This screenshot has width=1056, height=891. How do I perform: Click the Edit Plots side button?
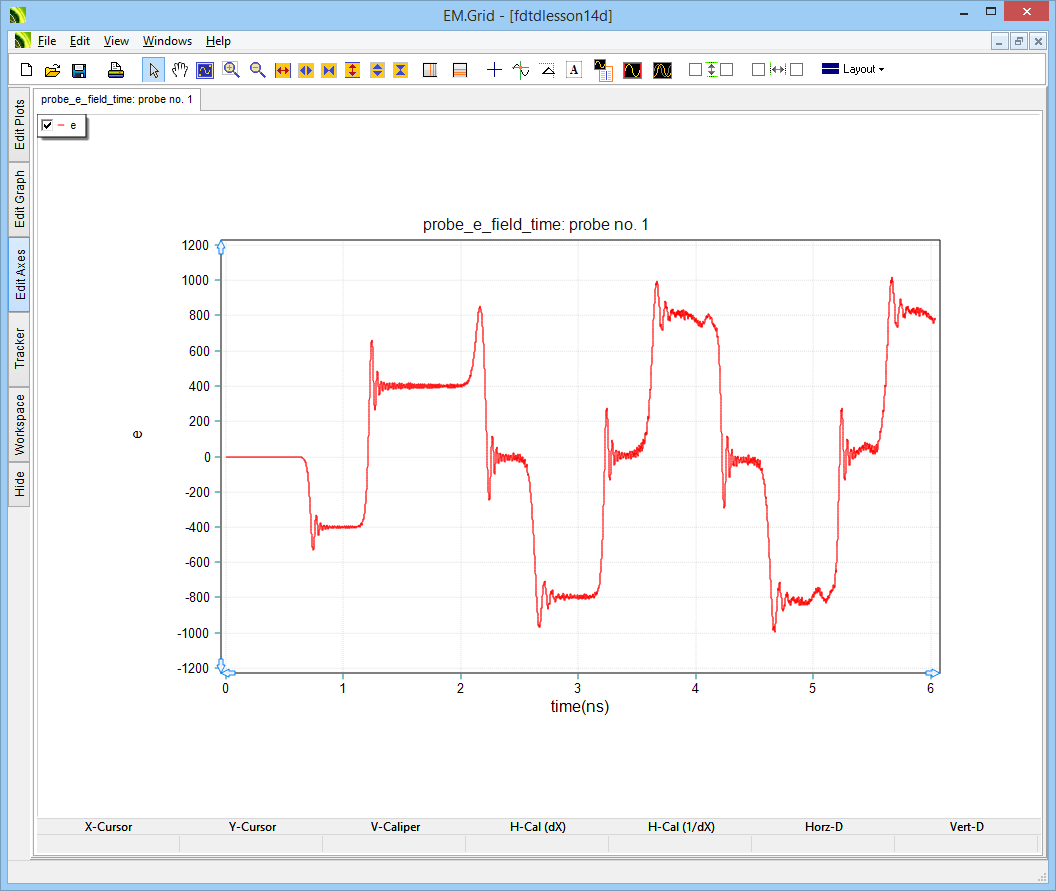click(x=20, y=124)
